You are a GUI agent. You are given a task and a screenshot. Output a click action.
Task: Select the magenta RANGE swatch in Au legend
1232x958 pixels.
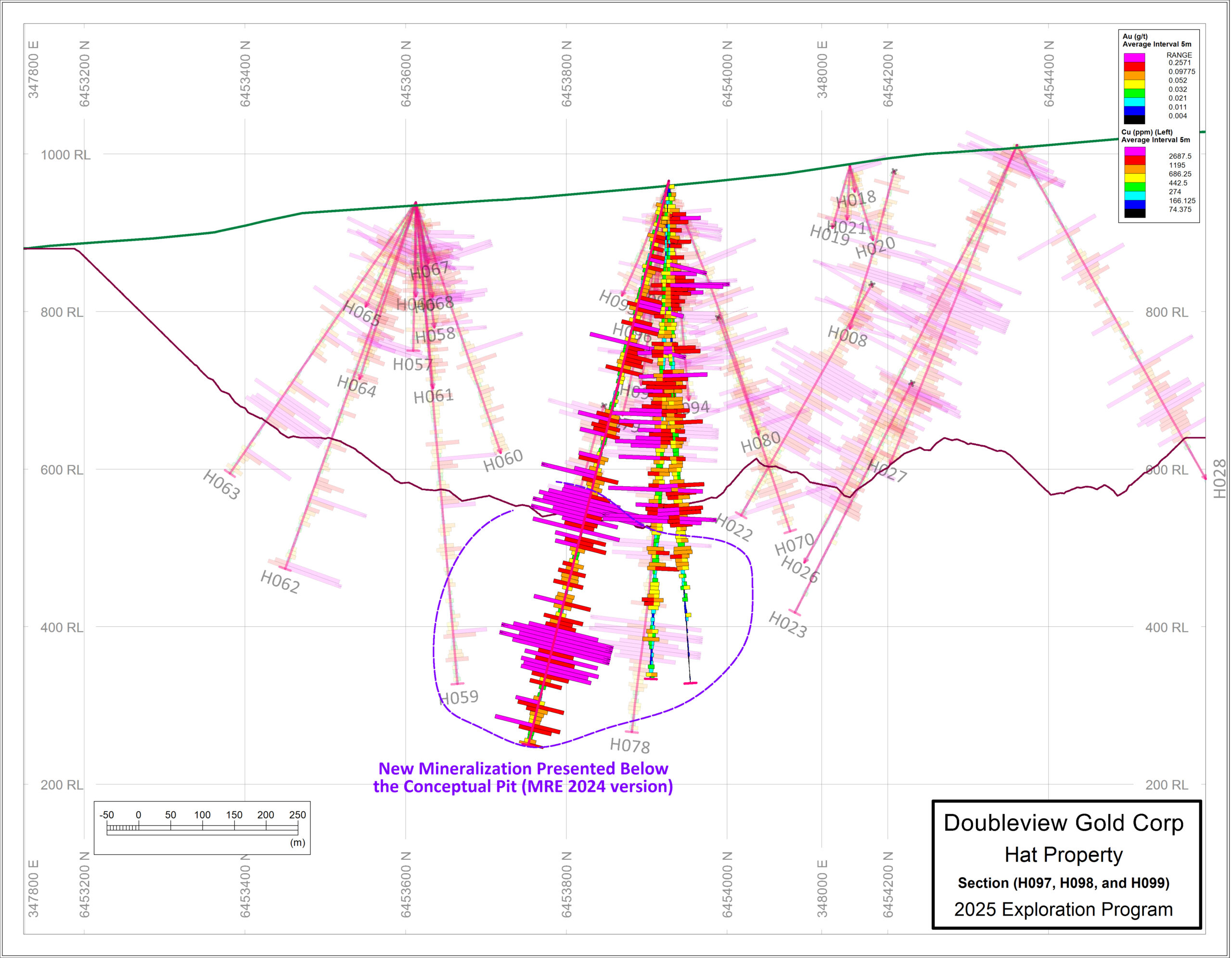1134,59
